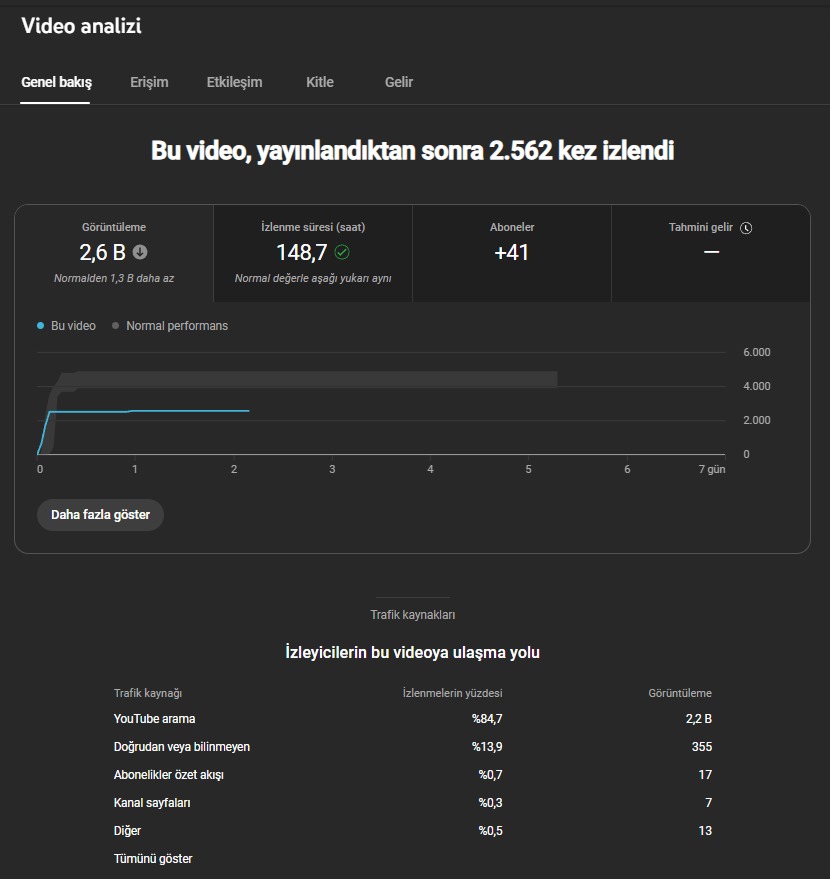Select the Tahmini gelir metric card
The image size is (830, 879).
click(x=711, y=253)
